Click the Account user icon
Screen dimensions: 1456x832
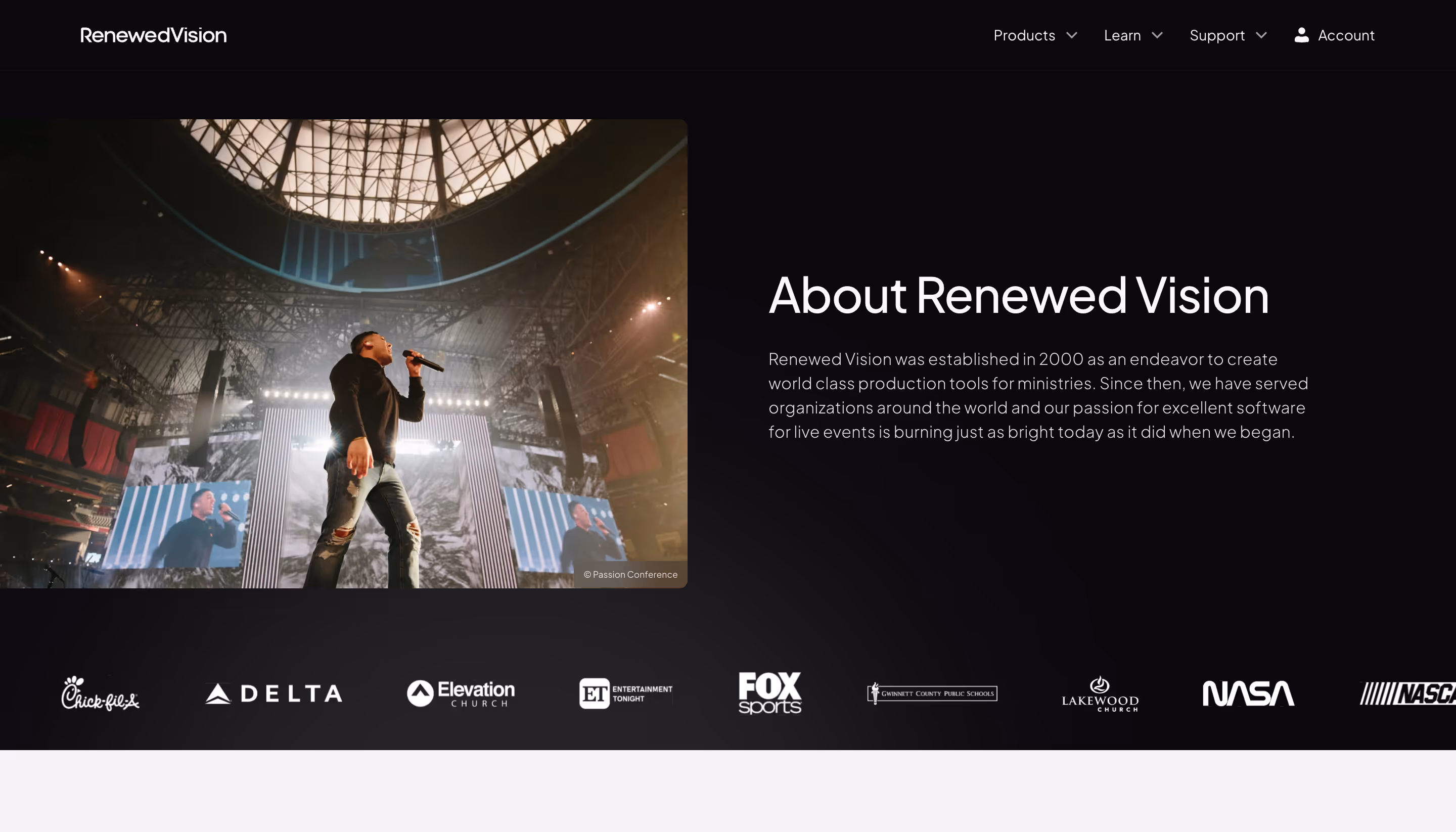1301,35
